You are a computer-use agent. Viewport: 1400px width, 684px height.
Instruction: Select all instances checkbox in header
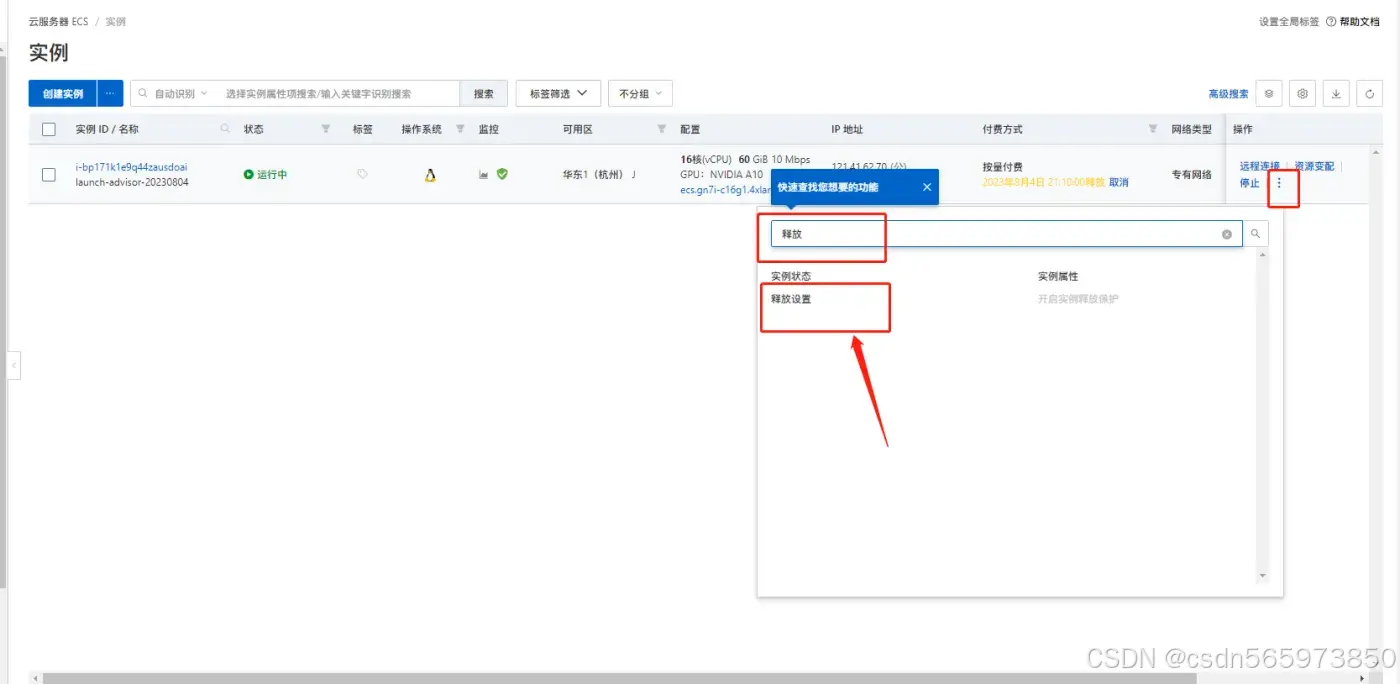(48, 128)
